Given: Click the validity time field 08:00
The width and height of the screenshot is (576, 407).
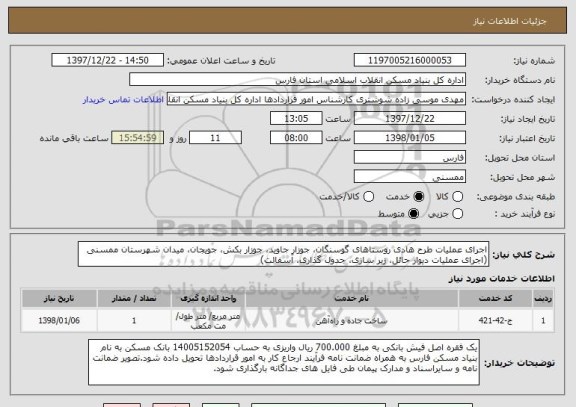Looking at the screenshot, I should [296, 138].
